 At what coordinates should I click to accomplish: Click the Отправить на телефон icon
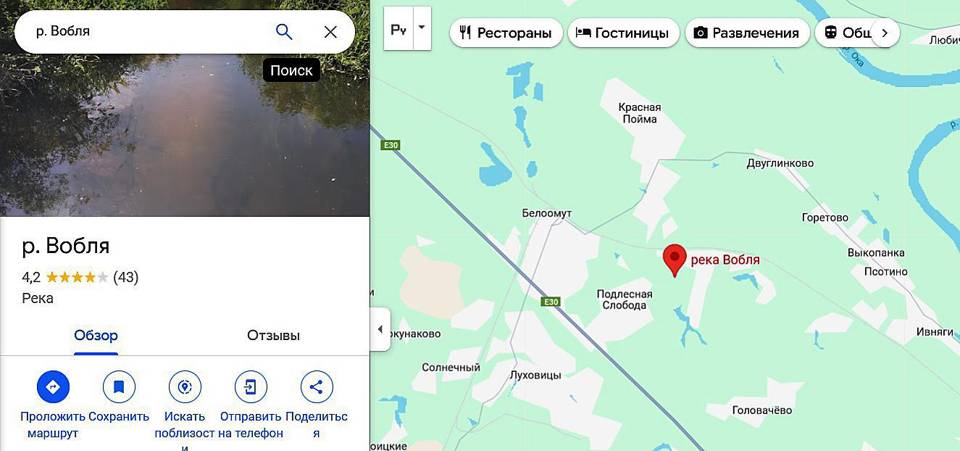pyautogui.click(x=251, y=387)
